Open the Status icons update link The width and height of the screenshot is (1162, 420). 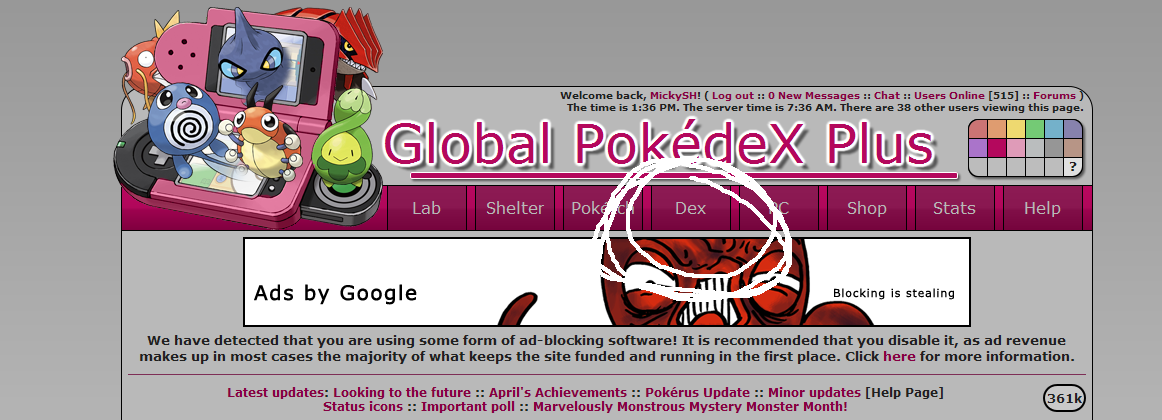point(363,407)
